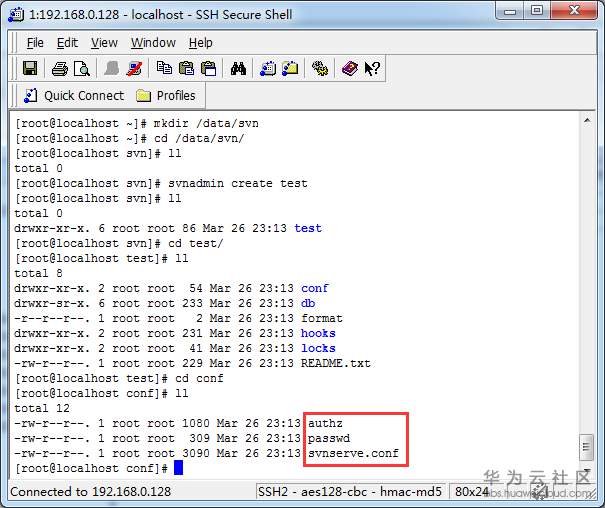Open the Help book icon

click(x=350, y=69)
